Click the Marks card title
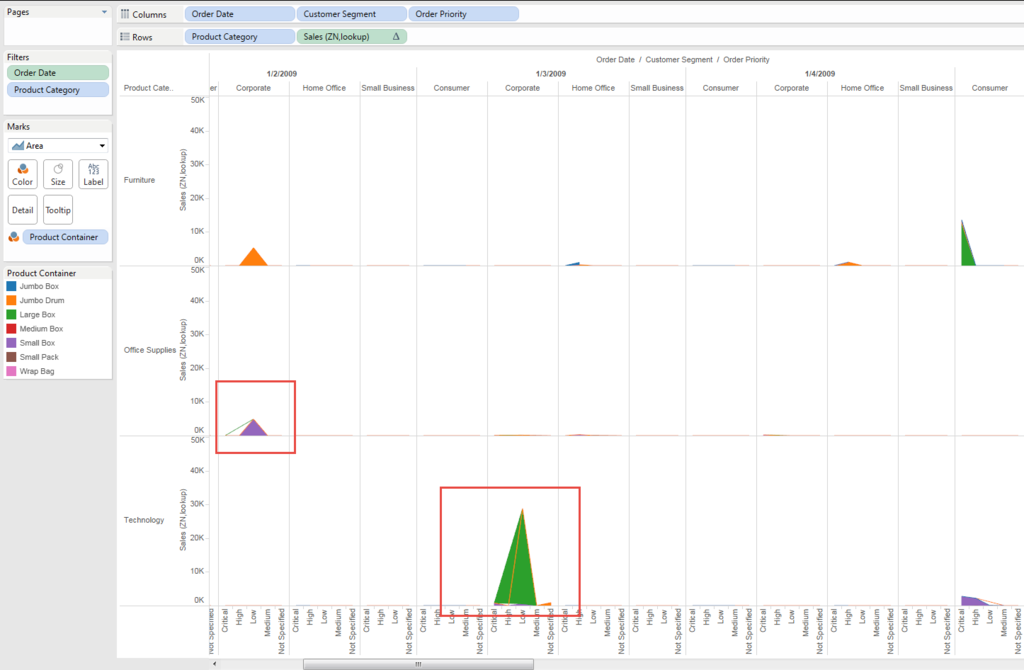This screenshot has height=670, width=1024. pyautogui.click(x=18, y=127)
